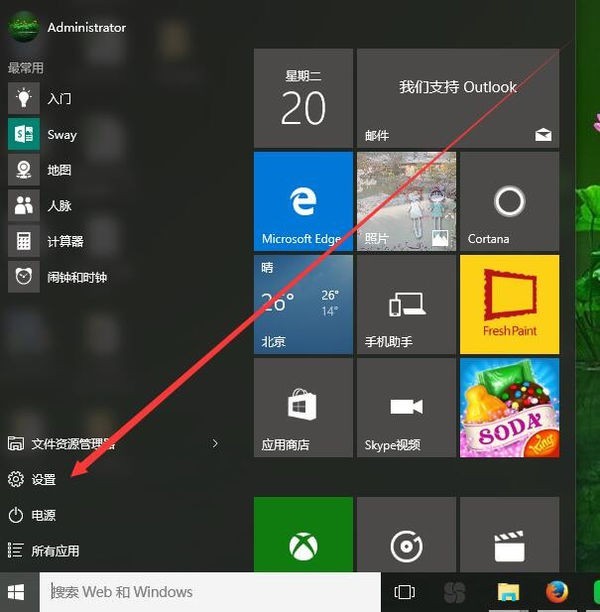Screen dimensions: 600x612
Task: Open the calendar tile showing 20
Action: (x=303, y=98)
